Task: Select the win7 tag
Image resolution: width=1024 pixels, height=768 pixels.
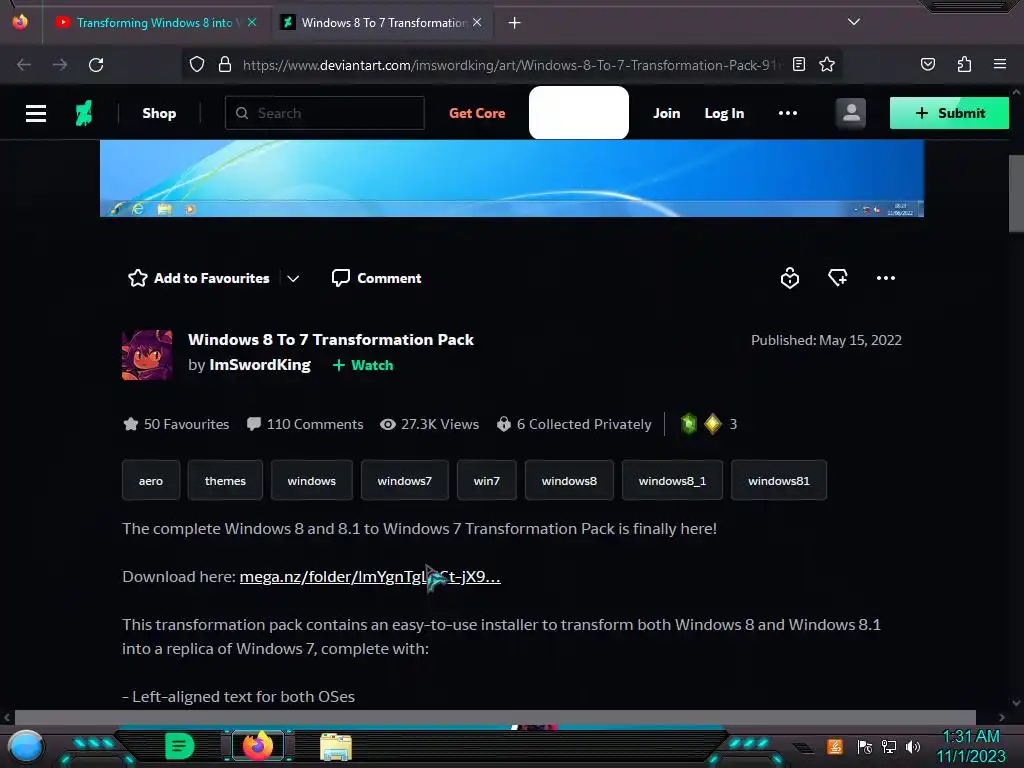Action: tap(487, 481)
